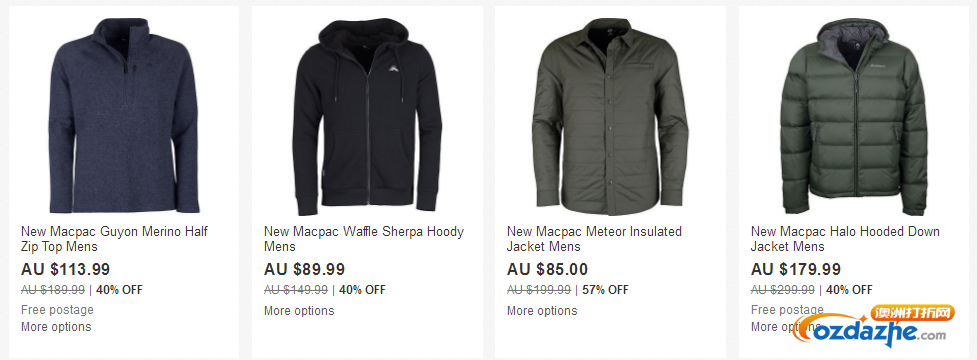Click the struck-through AU $149.99 original price
The width and height of the screenshot is (977, 360).
296,290
